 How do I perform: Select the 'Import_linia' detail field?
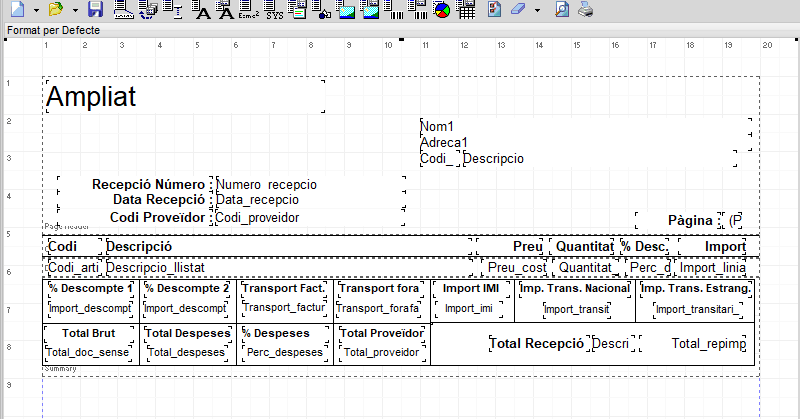711,267
